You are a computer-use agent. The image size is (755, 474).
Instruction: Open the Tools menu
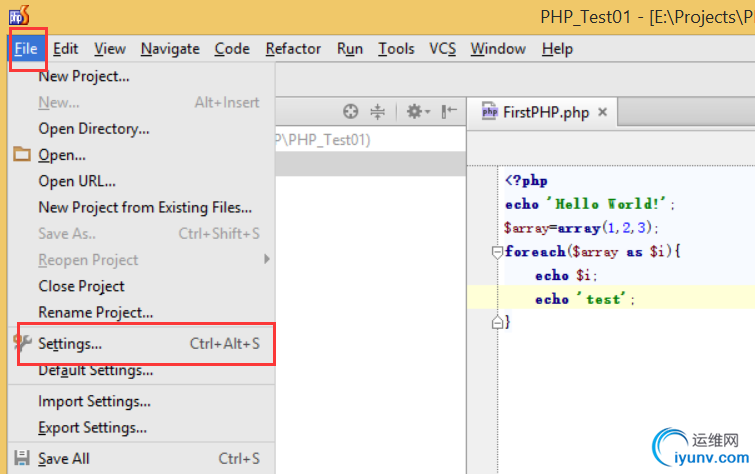(x=396, y=49)
